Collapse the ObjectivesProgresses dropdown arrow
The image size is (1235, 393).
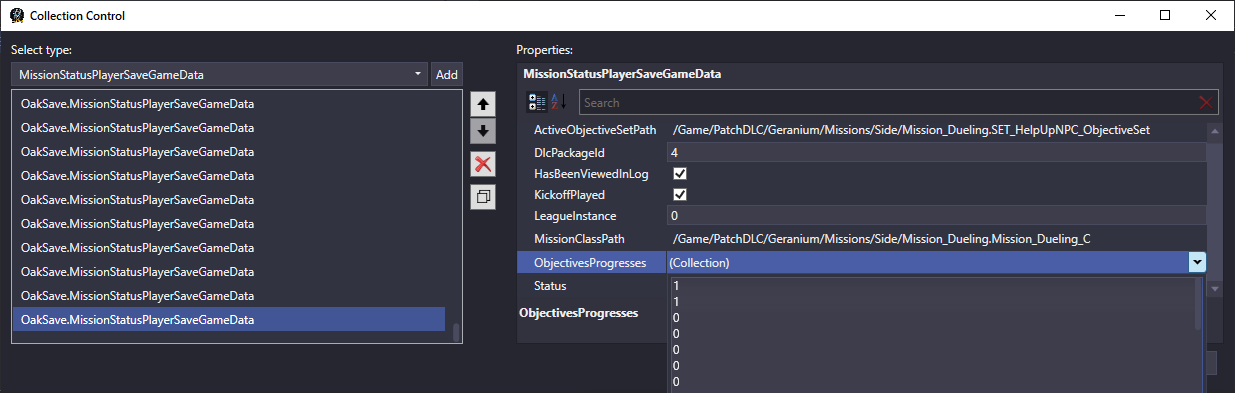pos(1197,262)
